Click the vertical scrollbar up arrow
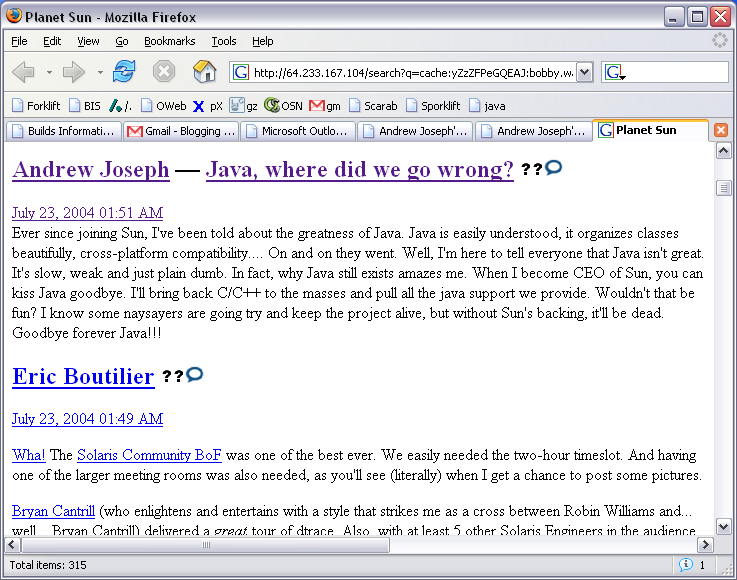Screen dimensions: 737x580 click(723, 151)
